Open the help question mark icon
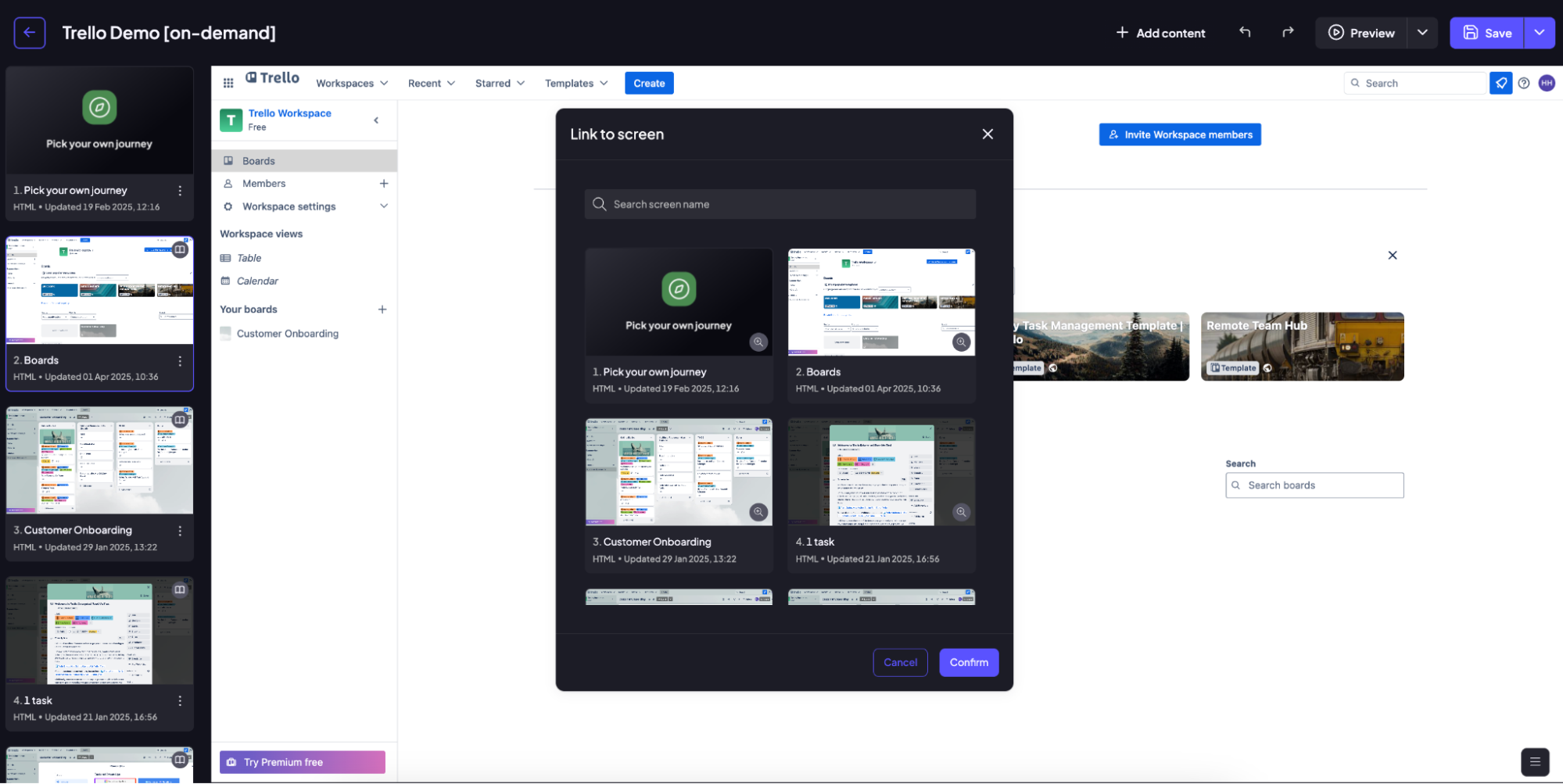This screenshot has width=1563, height=784. [1524, 83]
